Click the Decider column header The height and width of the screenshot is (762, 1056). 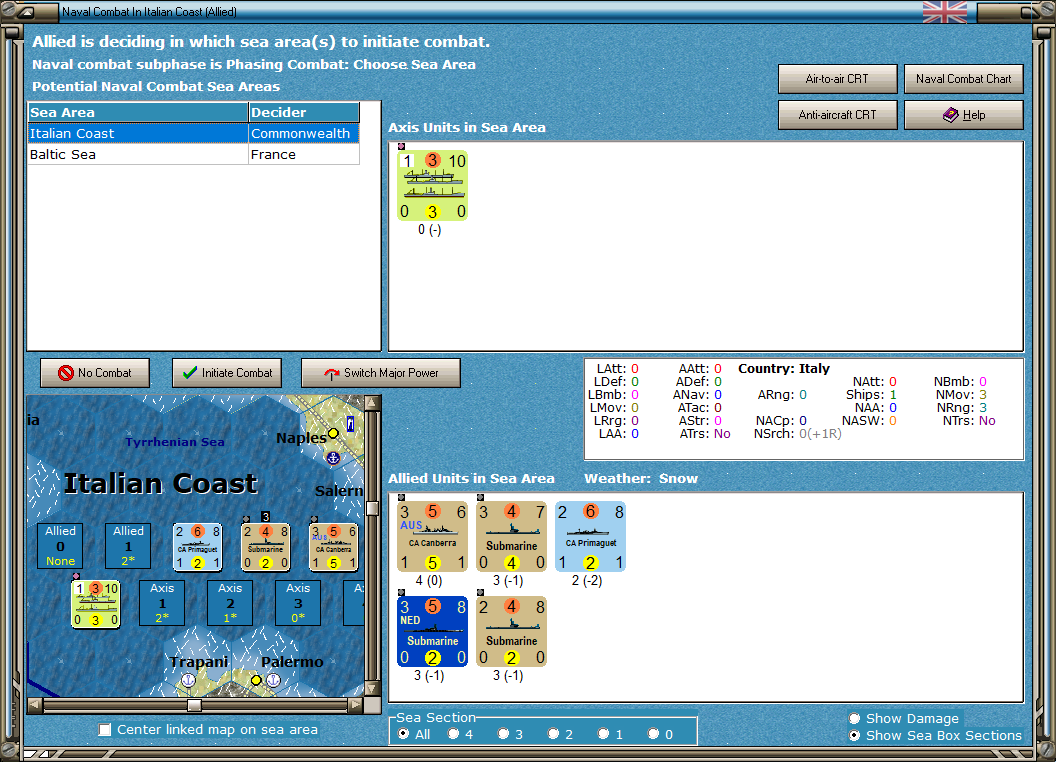coord(304,113)
